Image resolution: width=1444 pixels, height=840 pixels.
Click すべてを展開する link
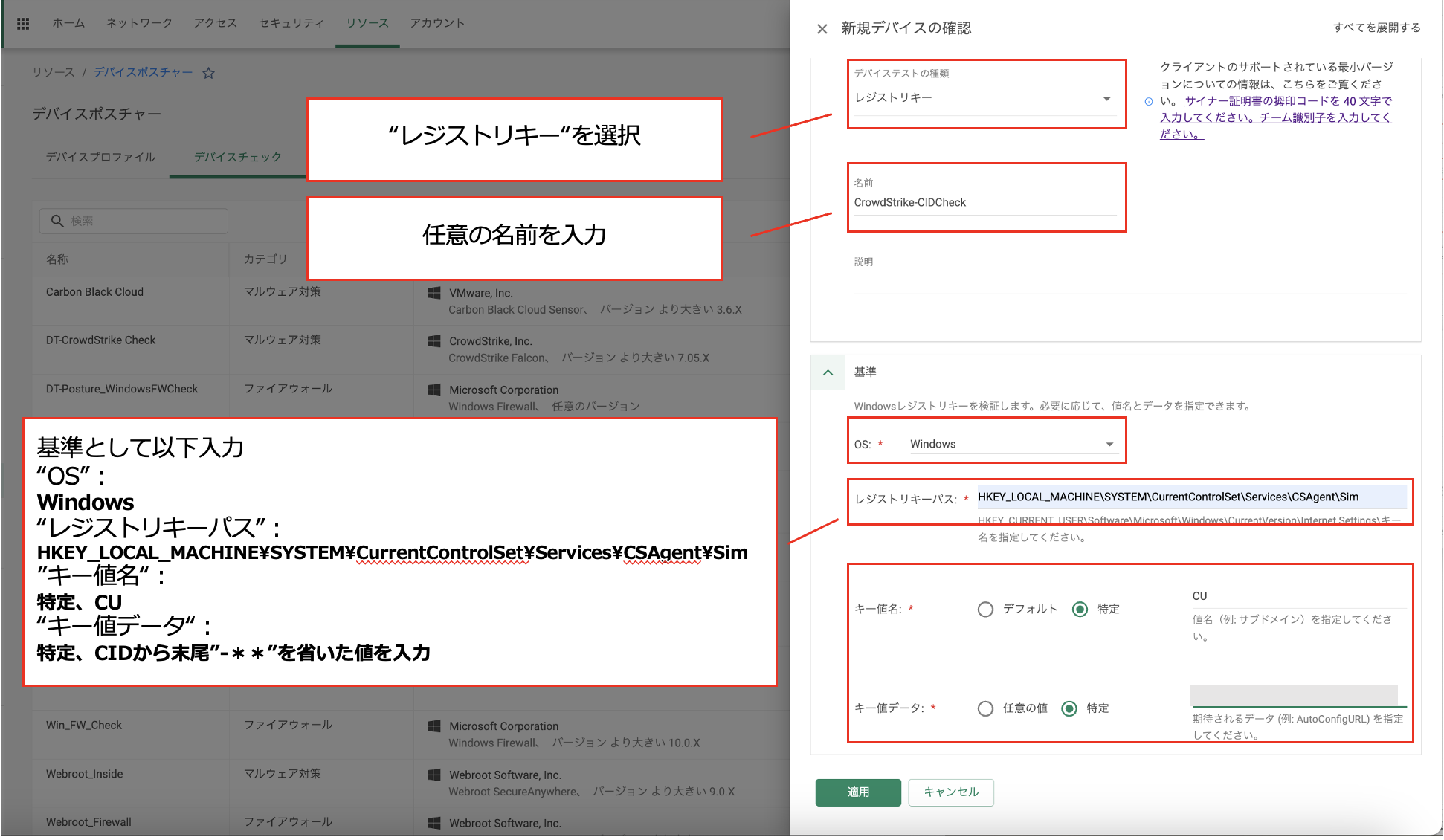coord(1376,28)
